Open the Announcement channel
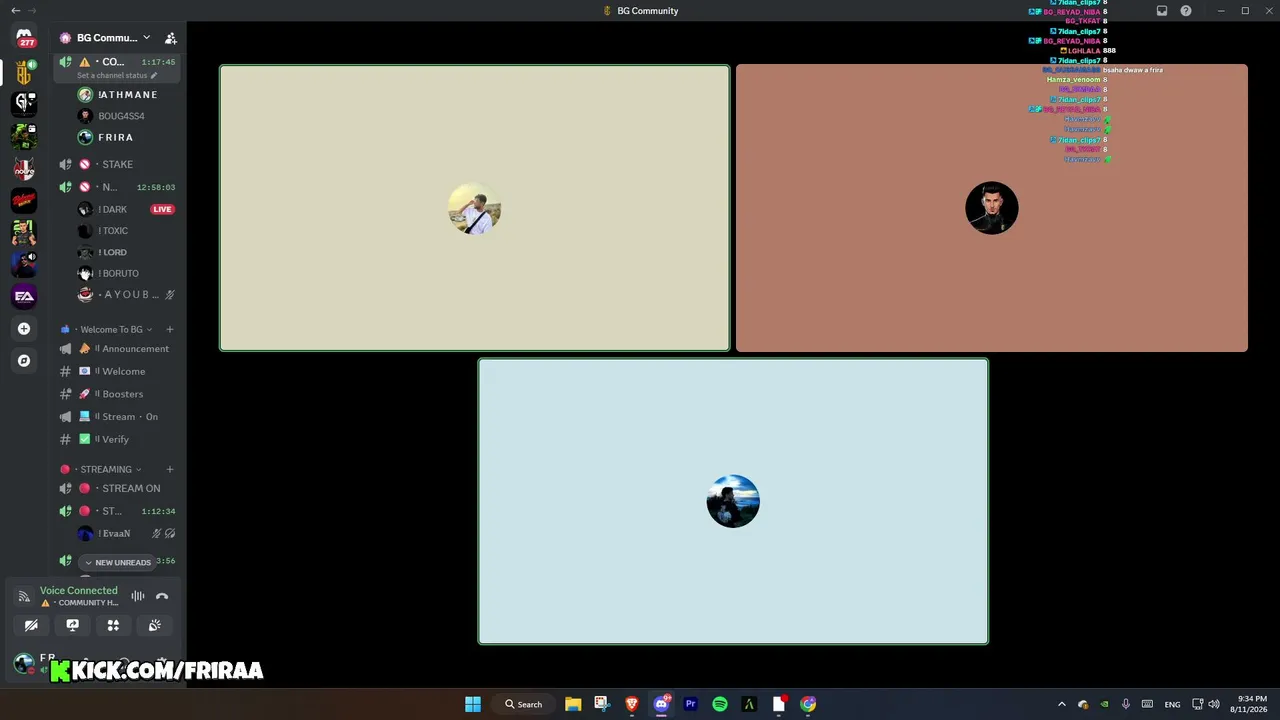The width and height of the screenshot is (1280, 720). [118, 349]
